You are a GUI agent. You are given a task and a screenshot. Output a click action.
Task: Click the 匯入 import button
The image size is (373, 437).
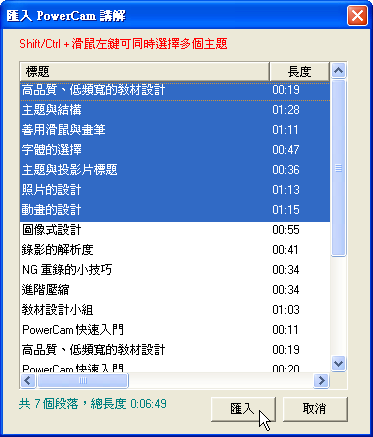tap(243, 409)
